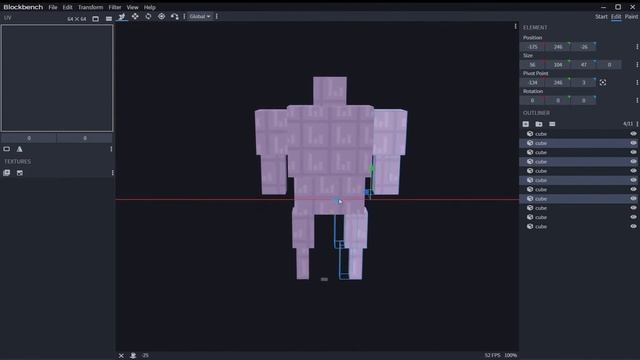Open the File menu
Viewport: 640px width, 360px height.
[53, 7]
